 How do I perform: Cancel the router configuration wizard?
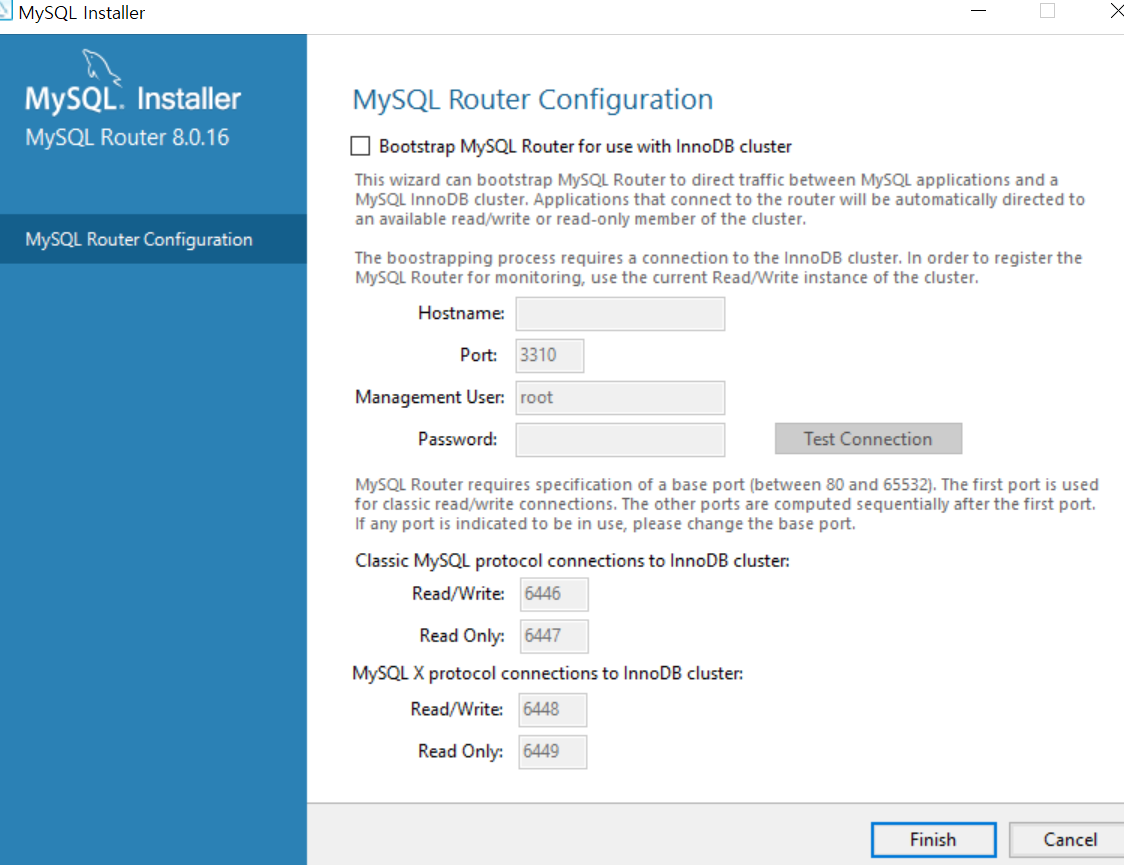[1069, 839]
